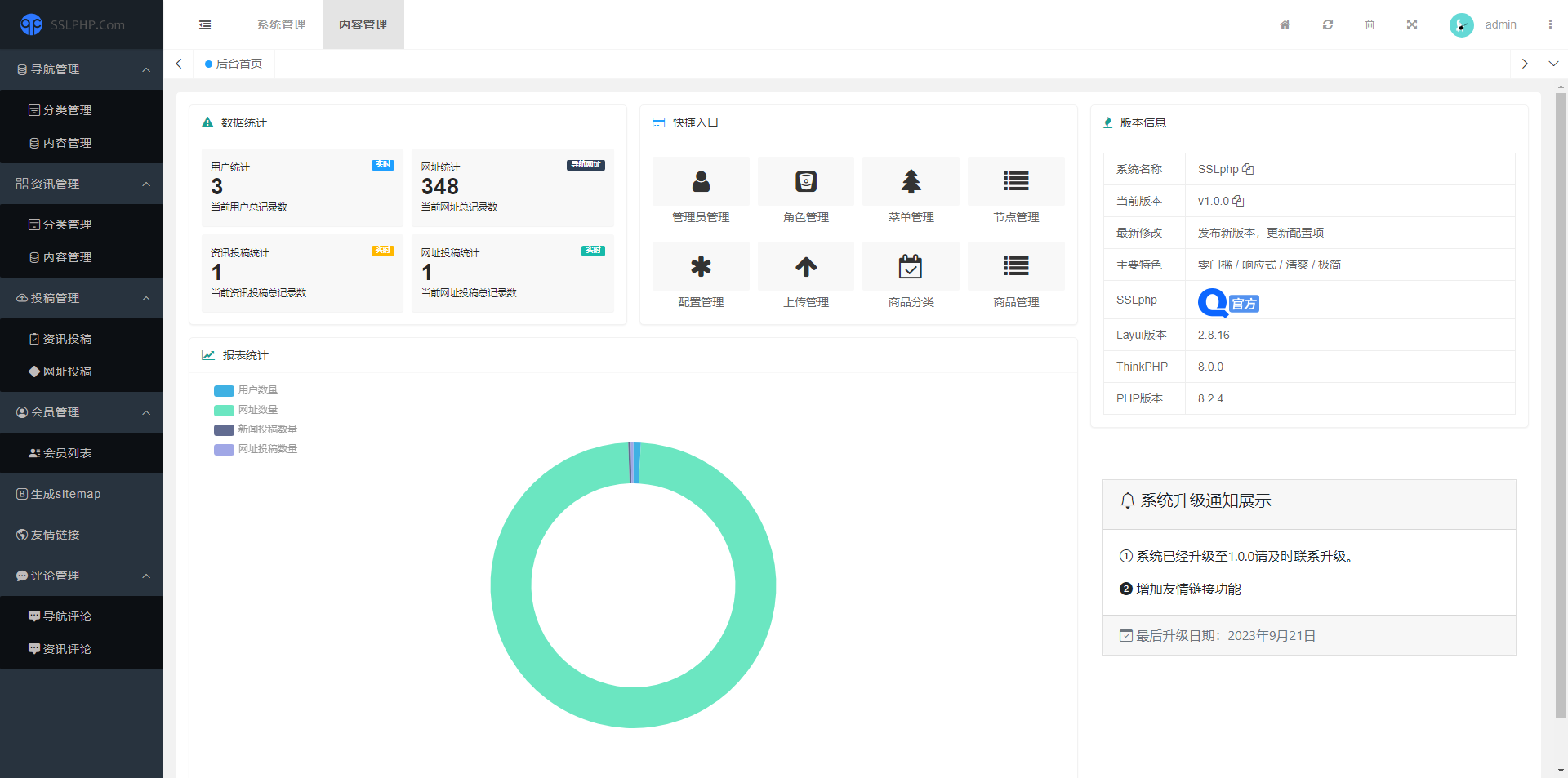
Task: Click the trash icon to clear cache
Action: click(x=1370, y=24)
